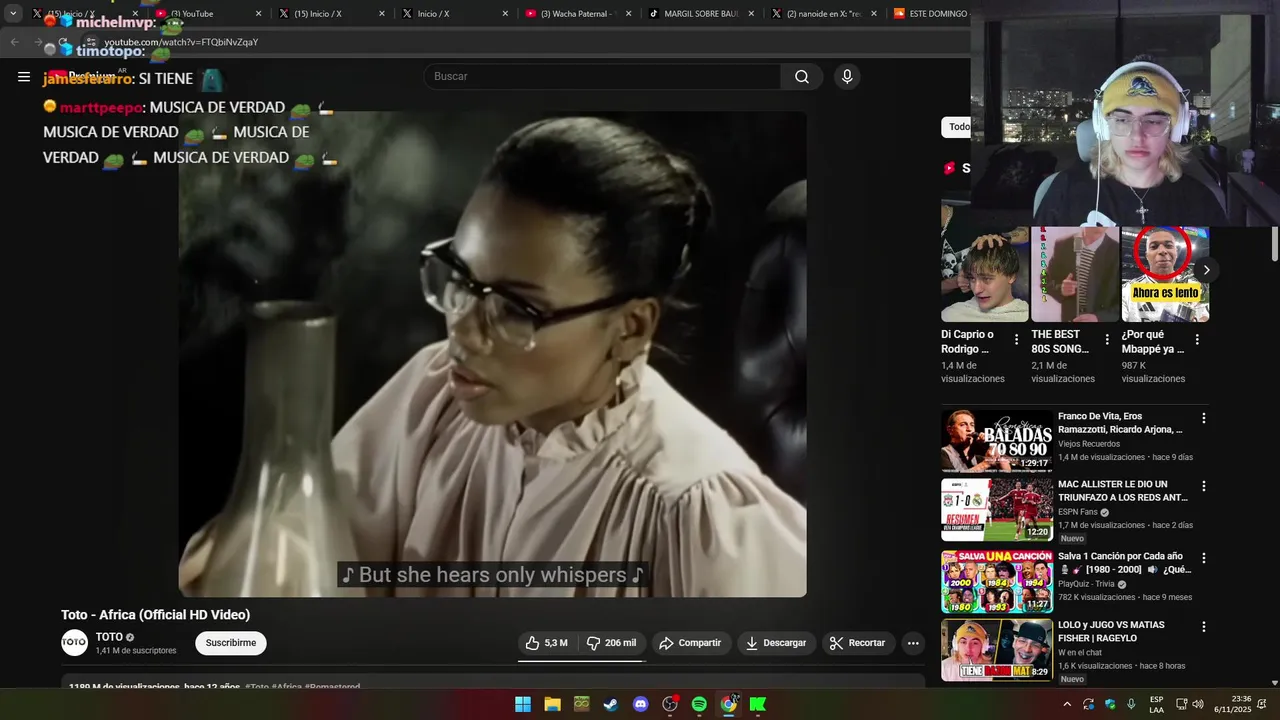Viewport: 1280px width, 720px height.
Task: Click the Chrome icon in the taskbar
Action: point(729,704)
